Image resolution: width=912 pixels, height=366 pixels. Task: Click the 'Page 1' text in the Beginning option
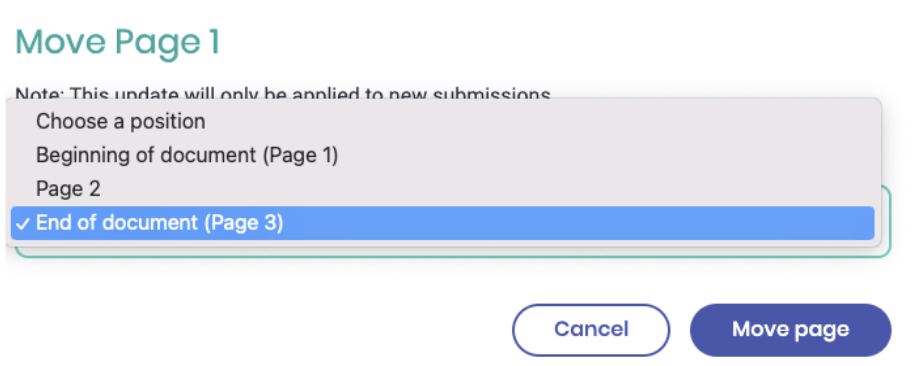pos(300,155)
